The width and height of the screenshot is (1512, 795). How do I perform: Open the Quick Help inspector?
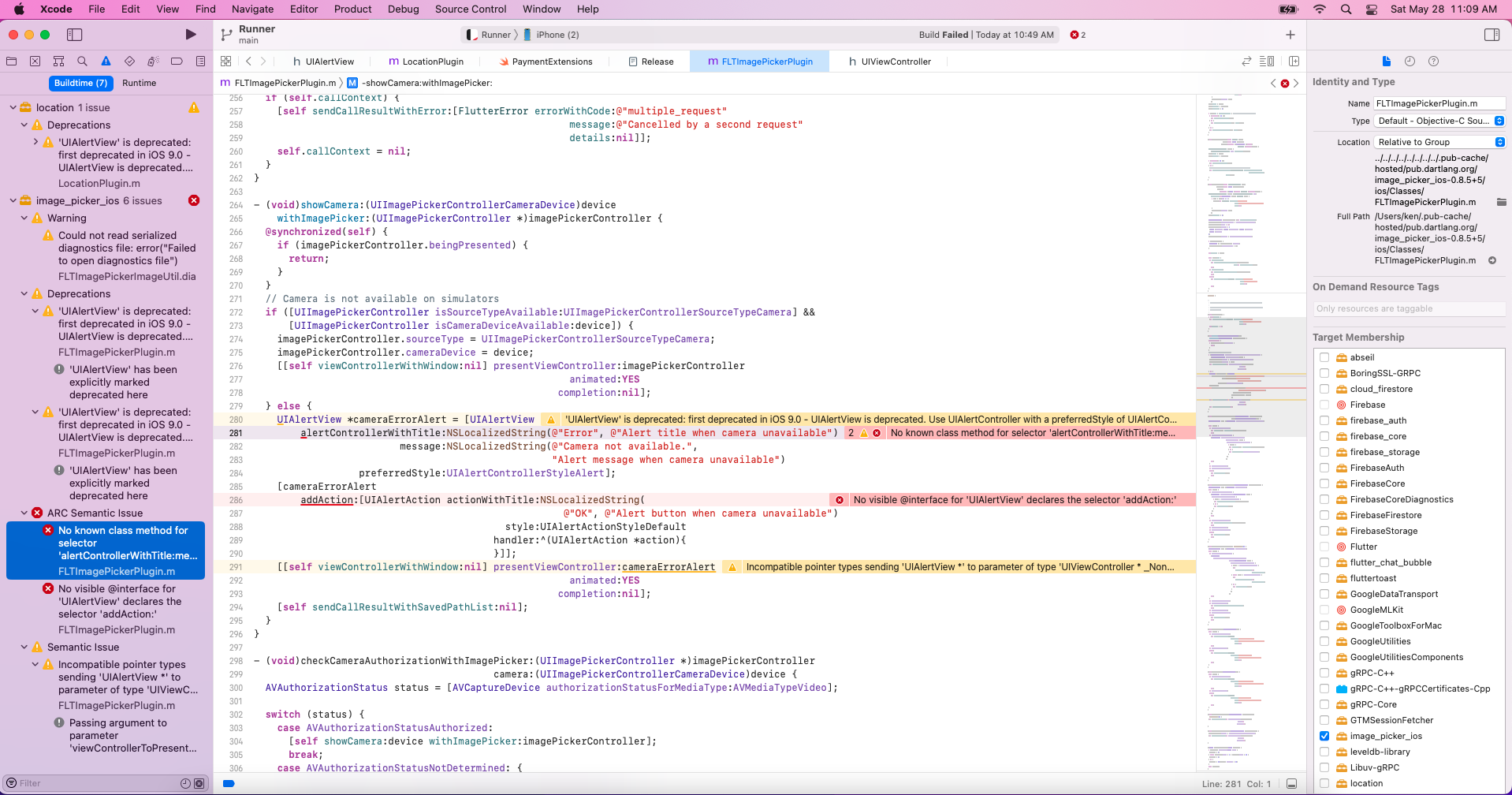[x=1434, y=61]
